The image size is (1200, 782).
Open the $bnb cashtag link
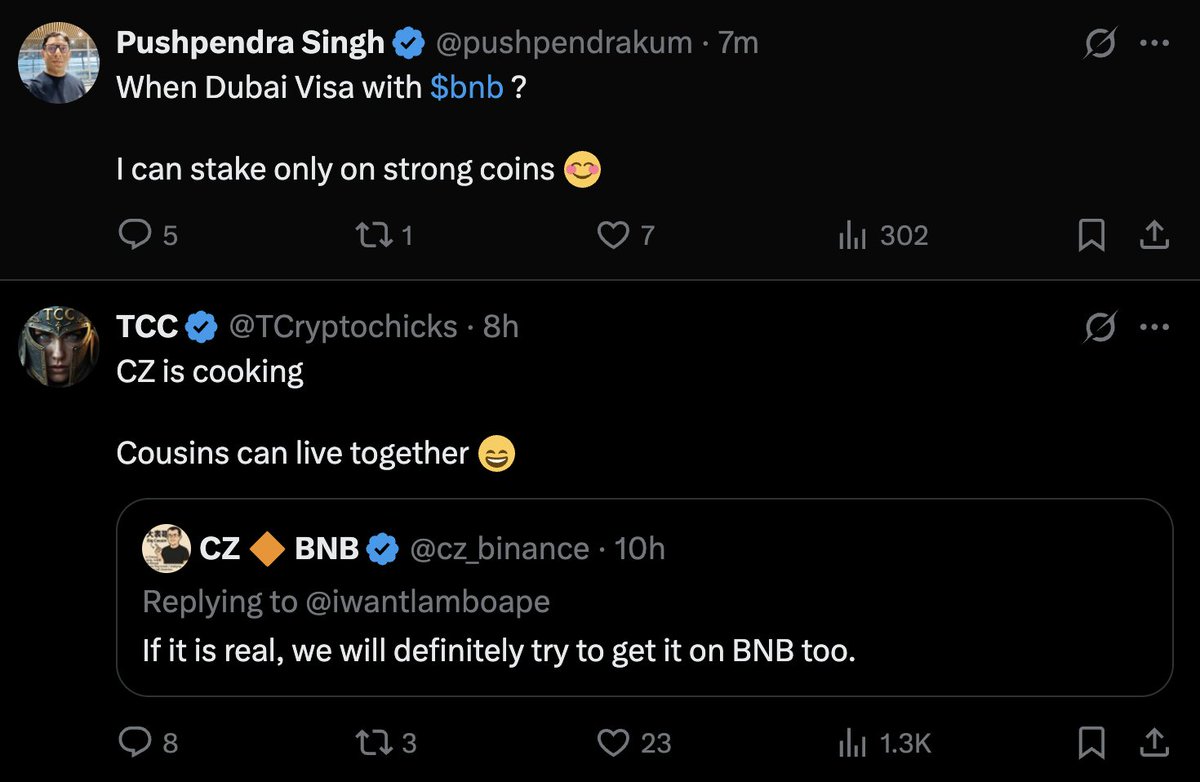coord(466,87)
